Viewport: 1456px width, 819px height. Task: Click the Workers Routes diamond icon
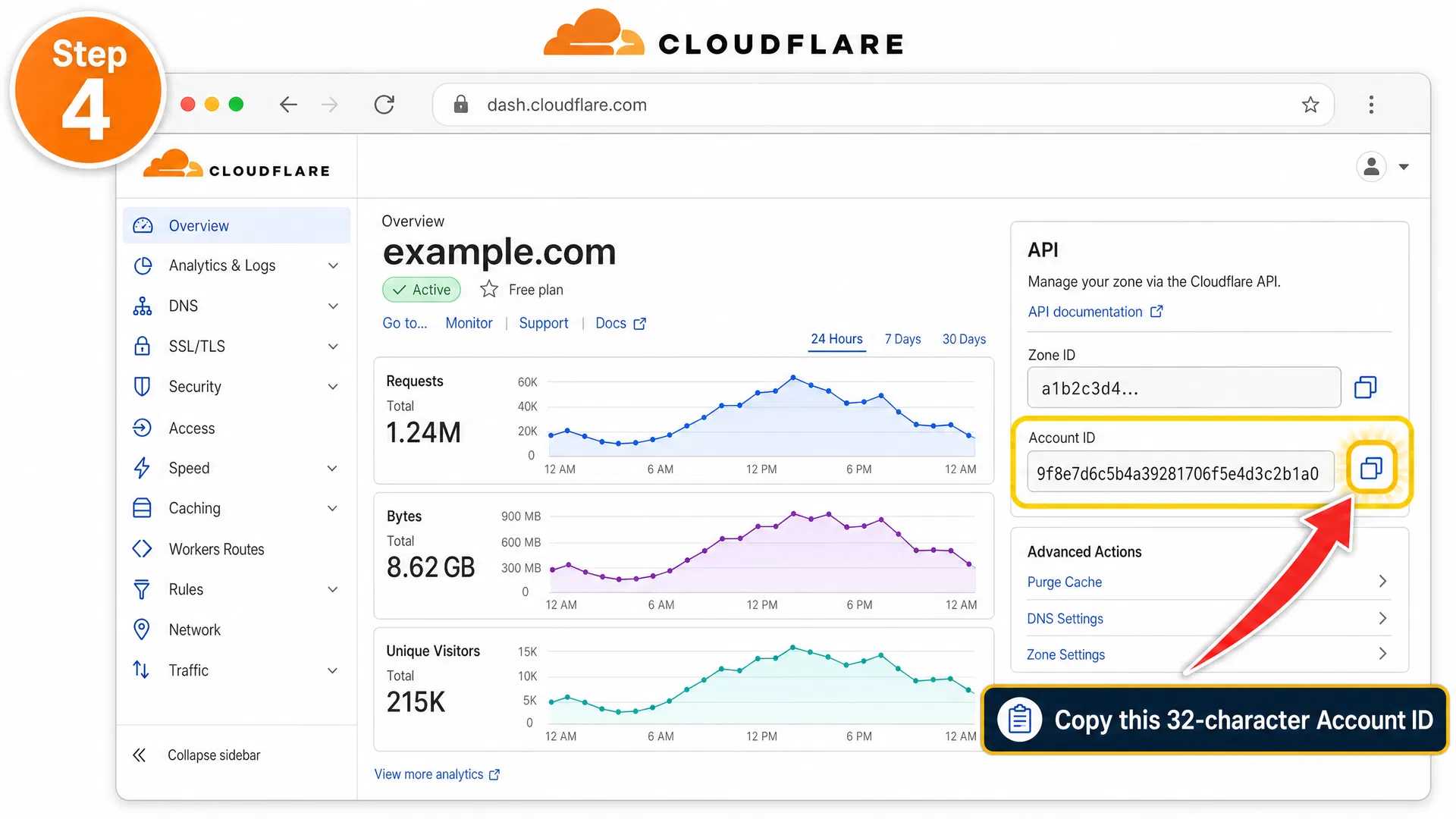[x=142, y=548]
